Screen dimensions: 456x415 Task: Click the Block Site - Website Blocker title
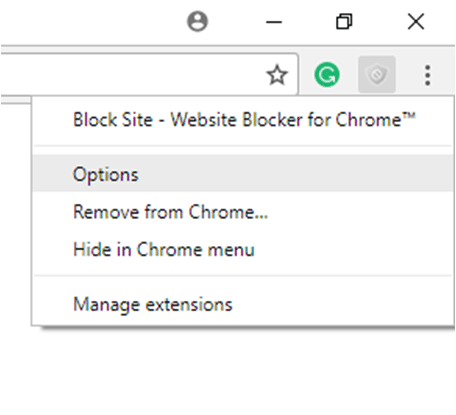click(244, 120)
